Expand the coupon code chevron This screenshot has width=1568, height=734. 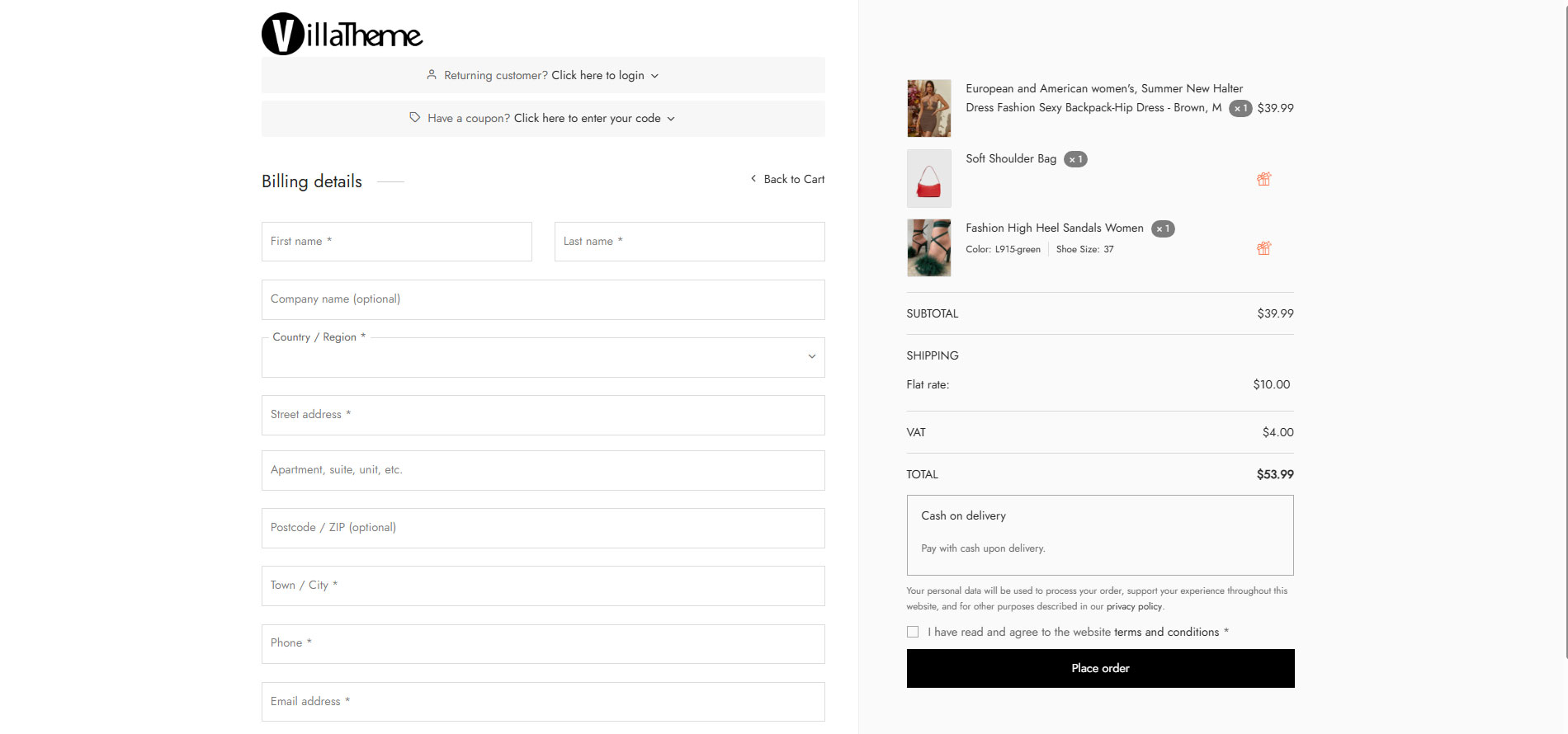(x=671, y=119)
